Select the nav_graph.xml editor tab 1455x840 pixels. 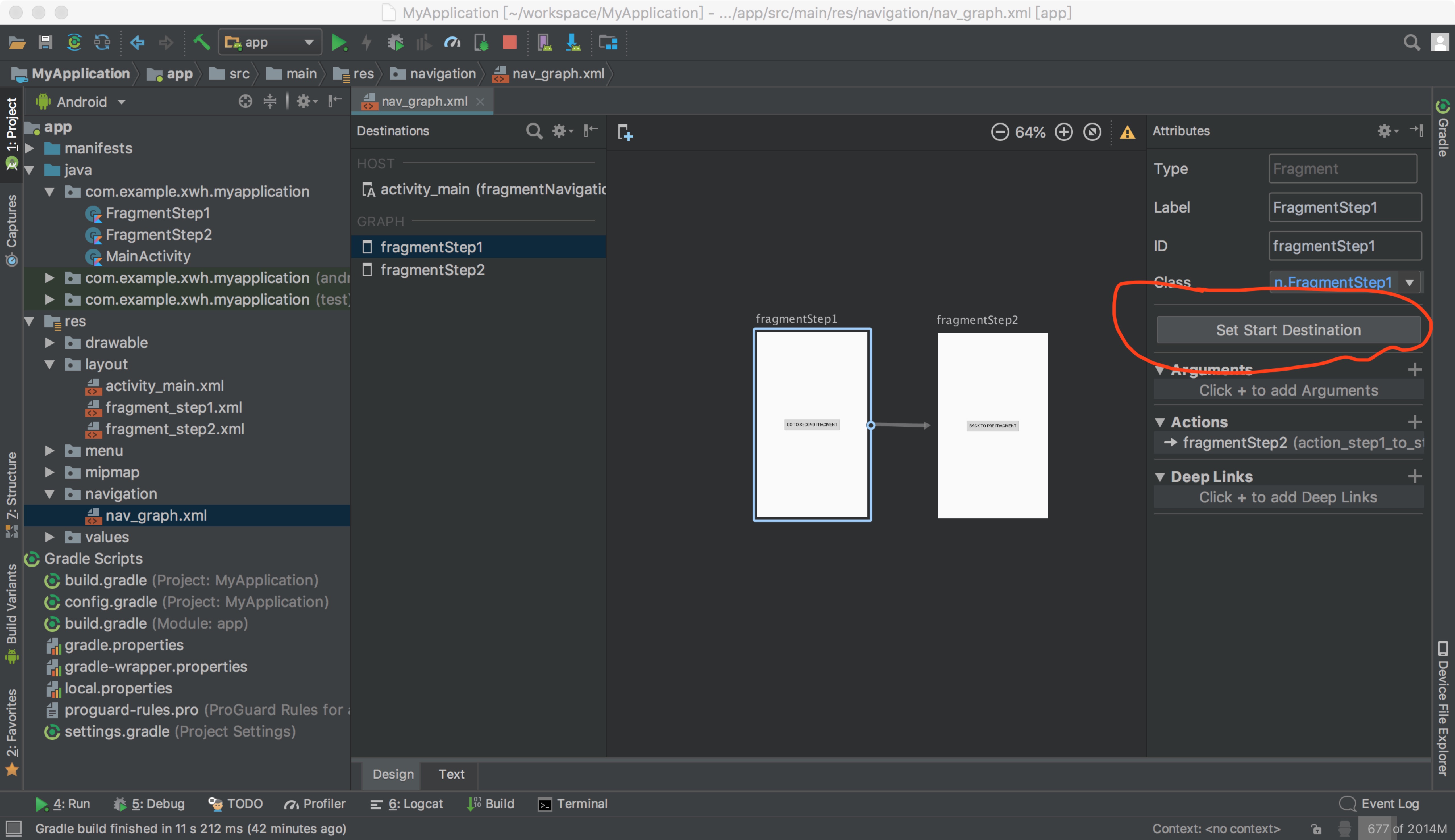pos(423,101)
